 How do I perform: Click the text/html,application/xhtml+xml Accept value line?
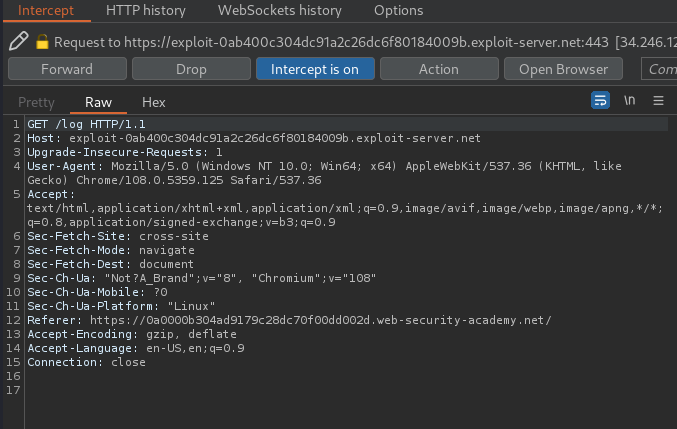point(345,208)
